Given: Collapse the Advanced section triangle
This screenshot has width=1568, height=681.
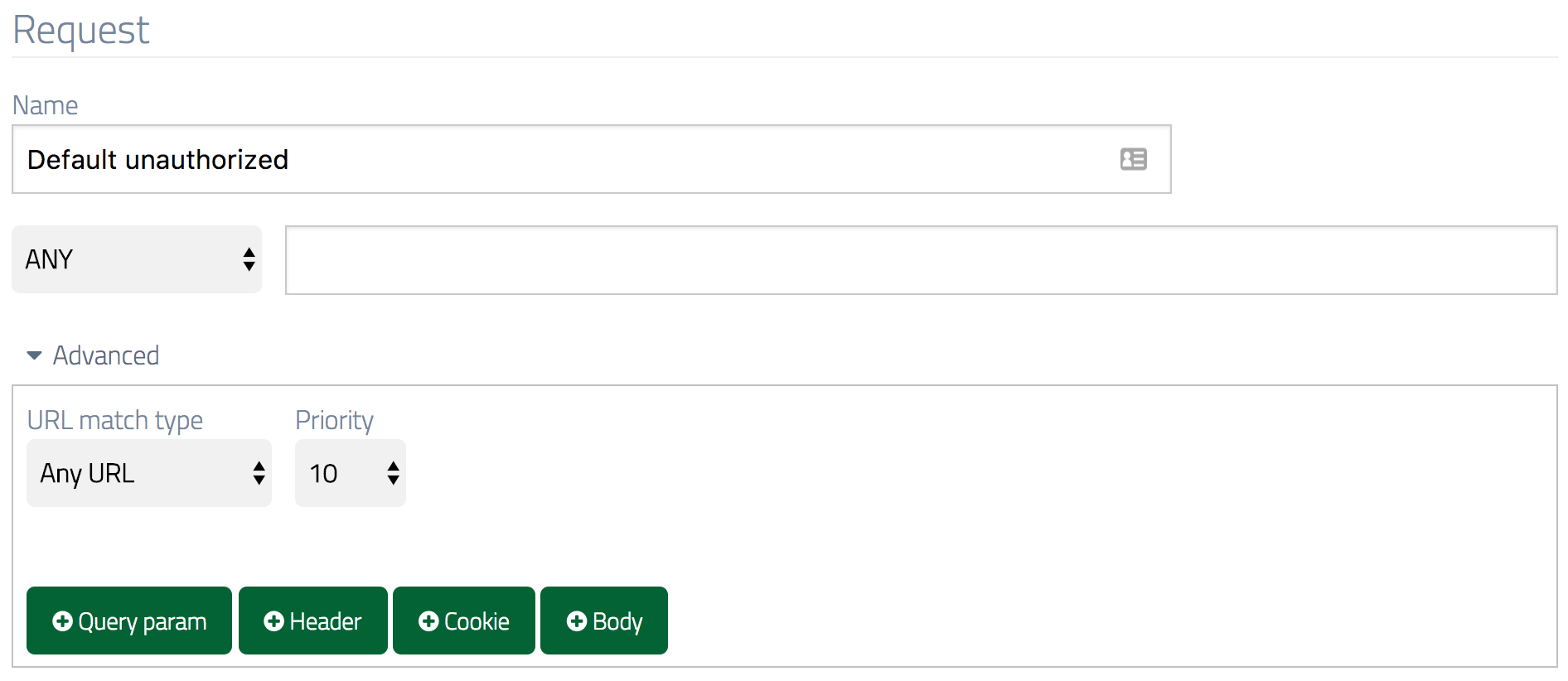Looking at the screenshot, I should point(34,355).
